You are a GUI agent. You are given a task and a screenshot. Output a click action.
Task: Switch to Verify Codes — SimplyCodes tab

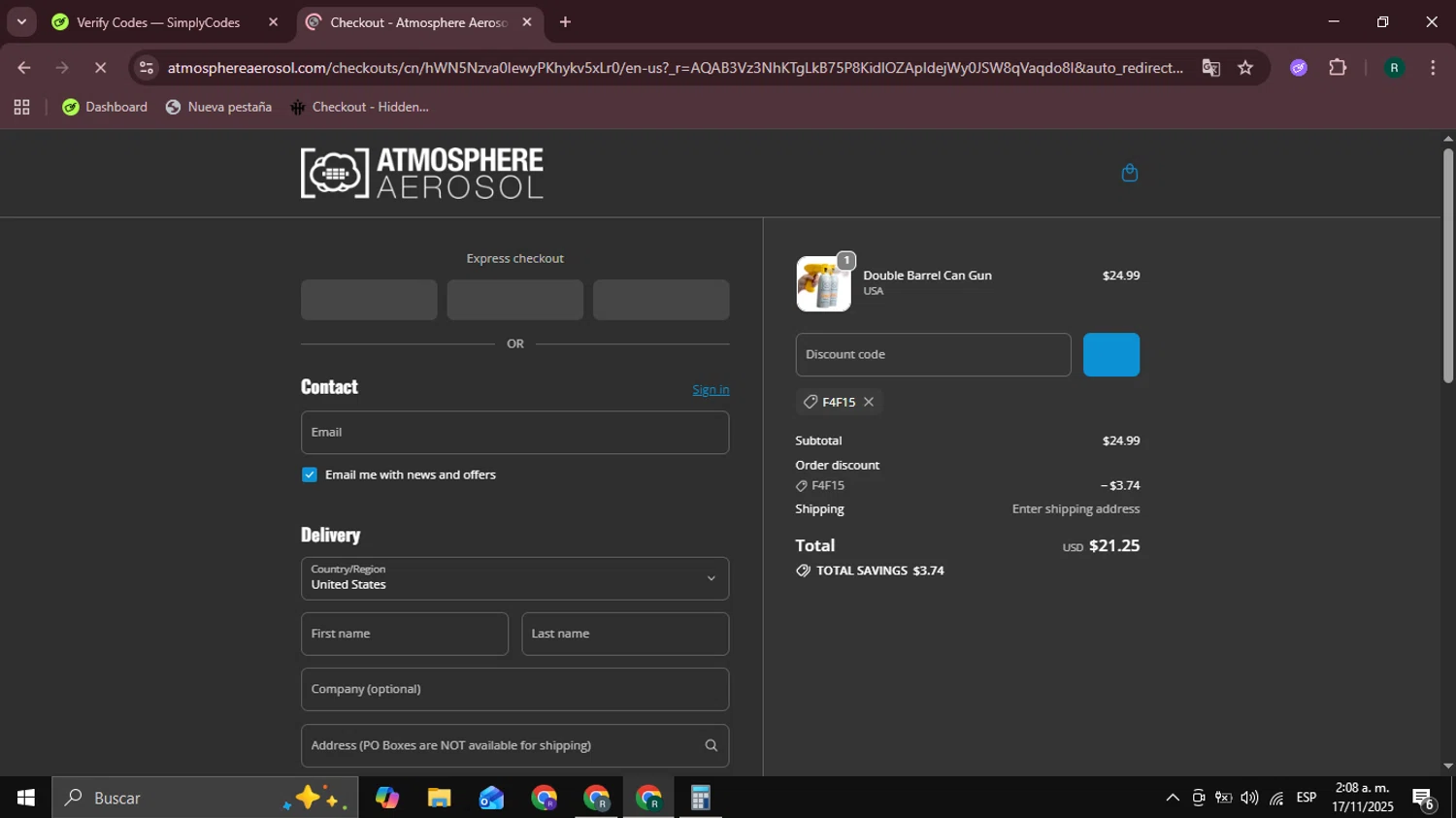click(x=158, y=22)
